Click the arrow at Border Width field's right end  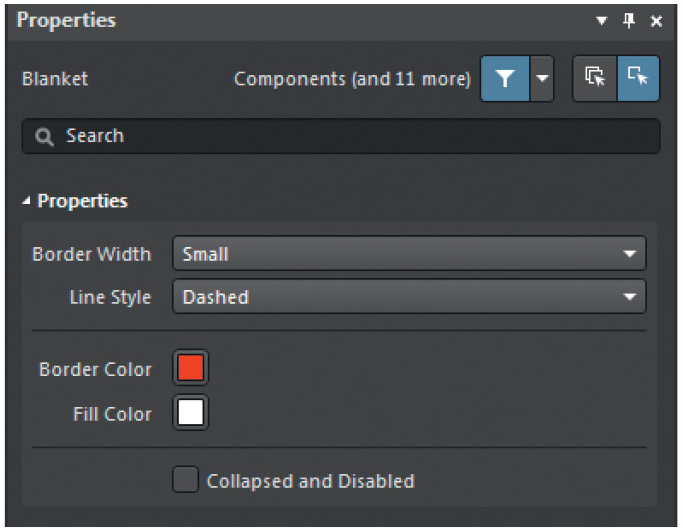tap(630, 254)
